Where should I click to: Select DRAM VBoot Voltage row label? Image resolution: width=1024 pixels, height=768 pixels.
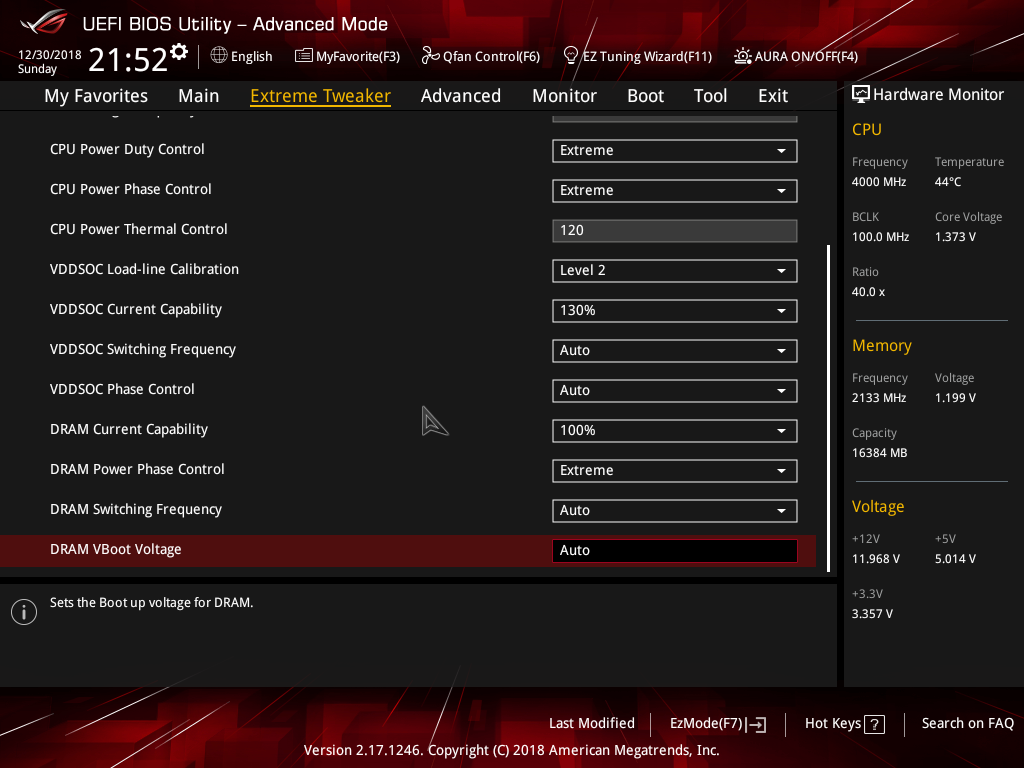116,550
